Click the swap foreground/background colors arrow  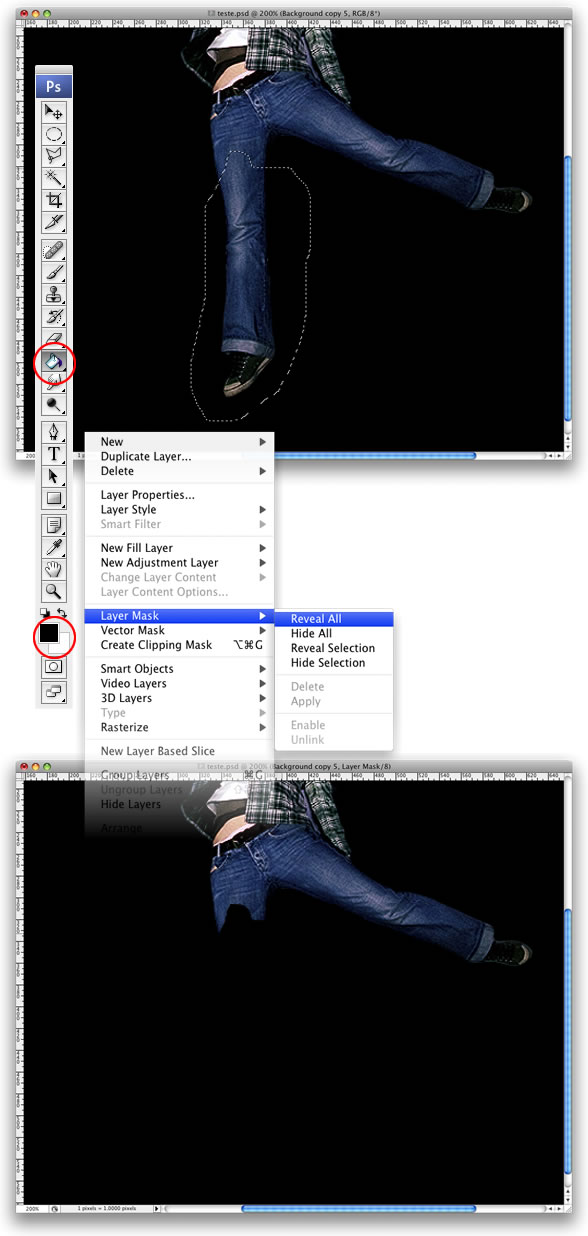(62, 612)
